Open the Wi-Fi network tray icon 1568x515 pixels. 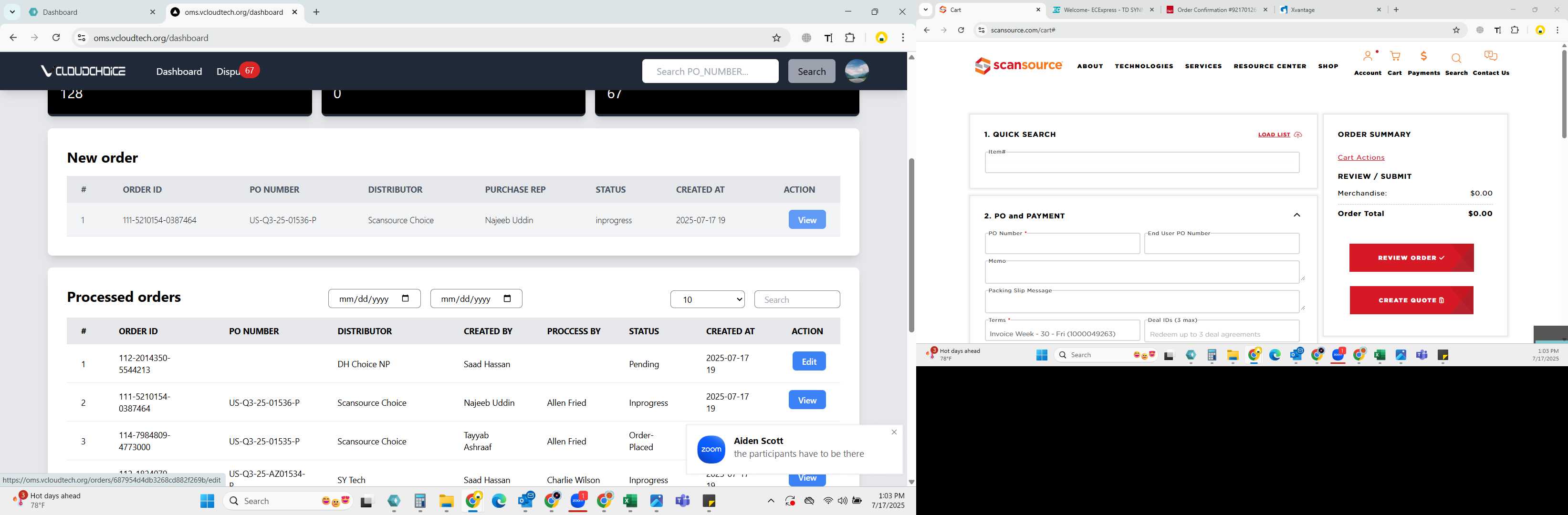tap(828, 500)
